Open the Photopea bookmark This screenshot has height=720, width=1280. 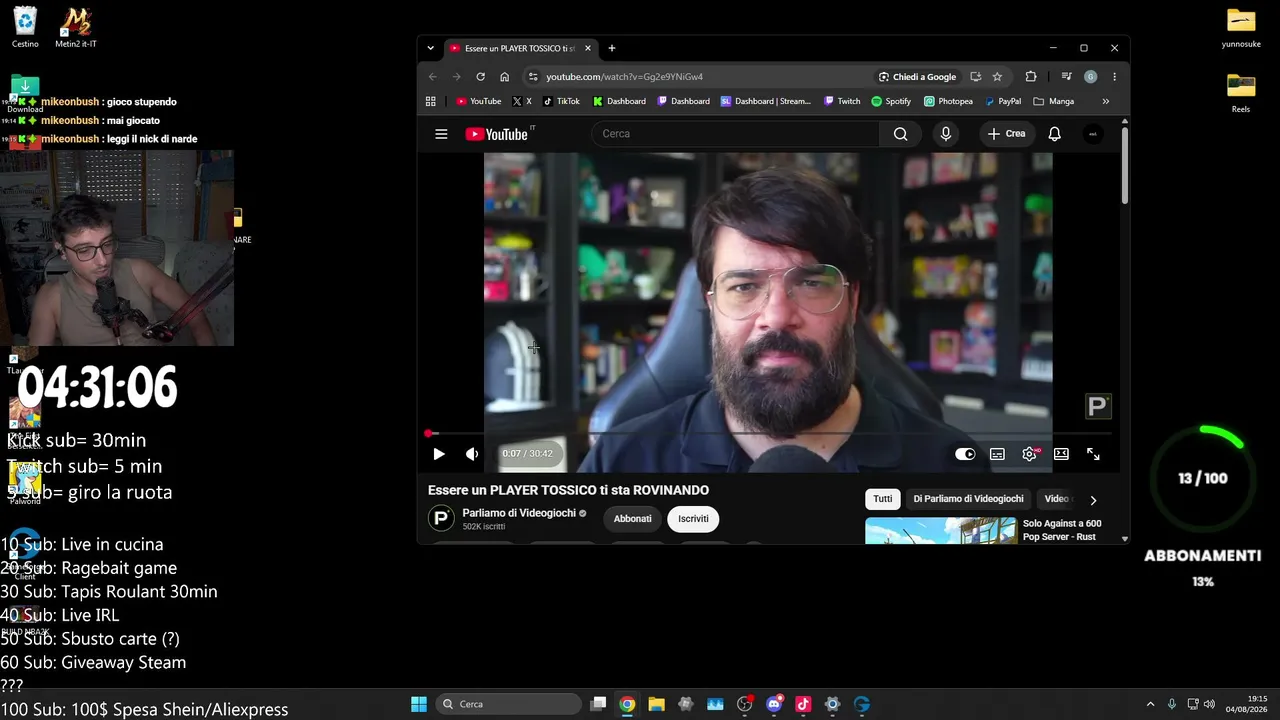coord(948,101)
